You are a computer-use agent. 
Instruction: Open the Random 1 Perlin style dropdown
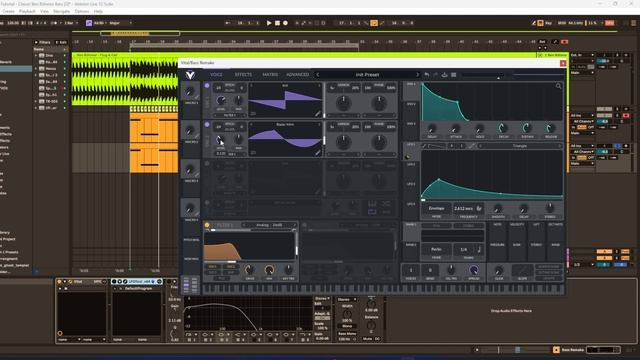tap(436, 249)
